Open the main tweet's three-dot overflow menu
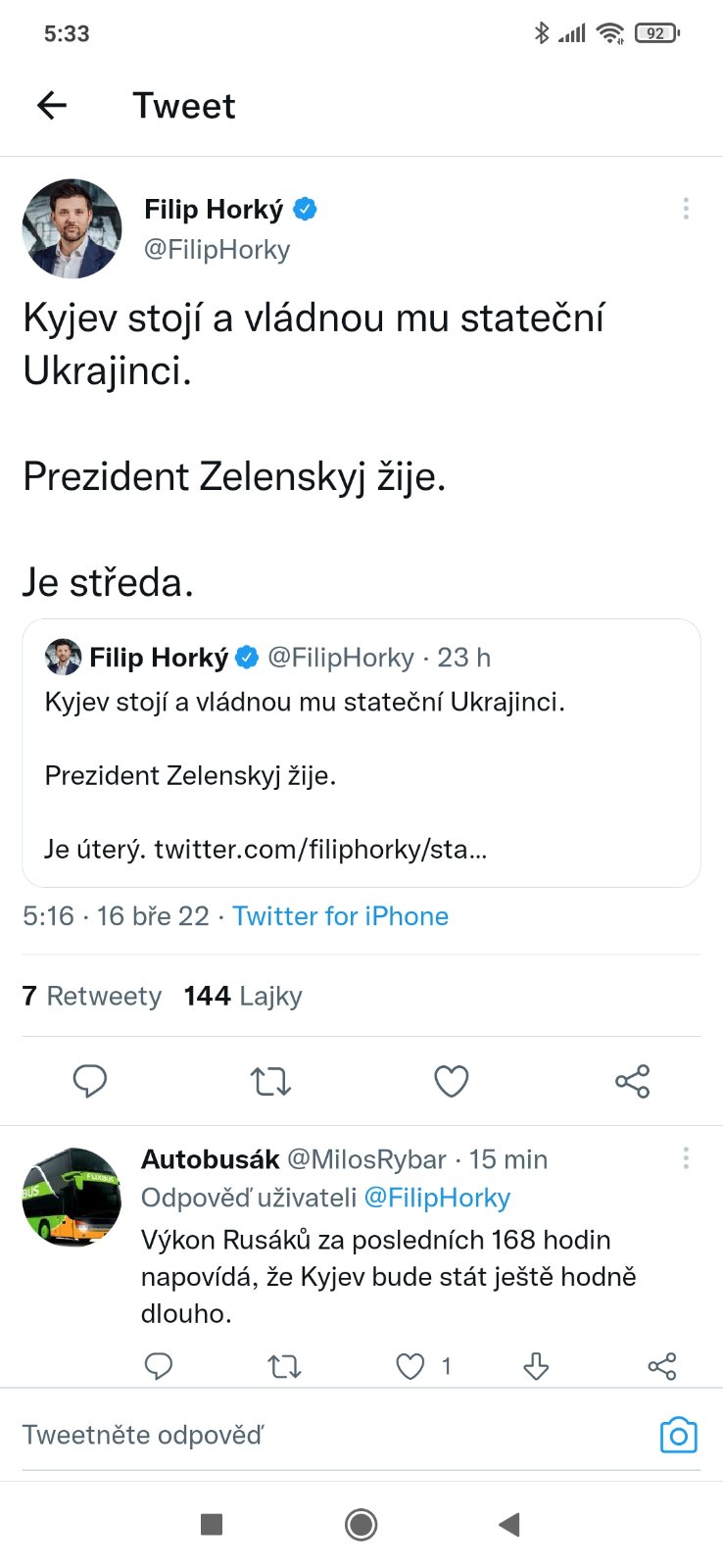Viewport: 723px width, 1568px height. (x=686, y=208)
